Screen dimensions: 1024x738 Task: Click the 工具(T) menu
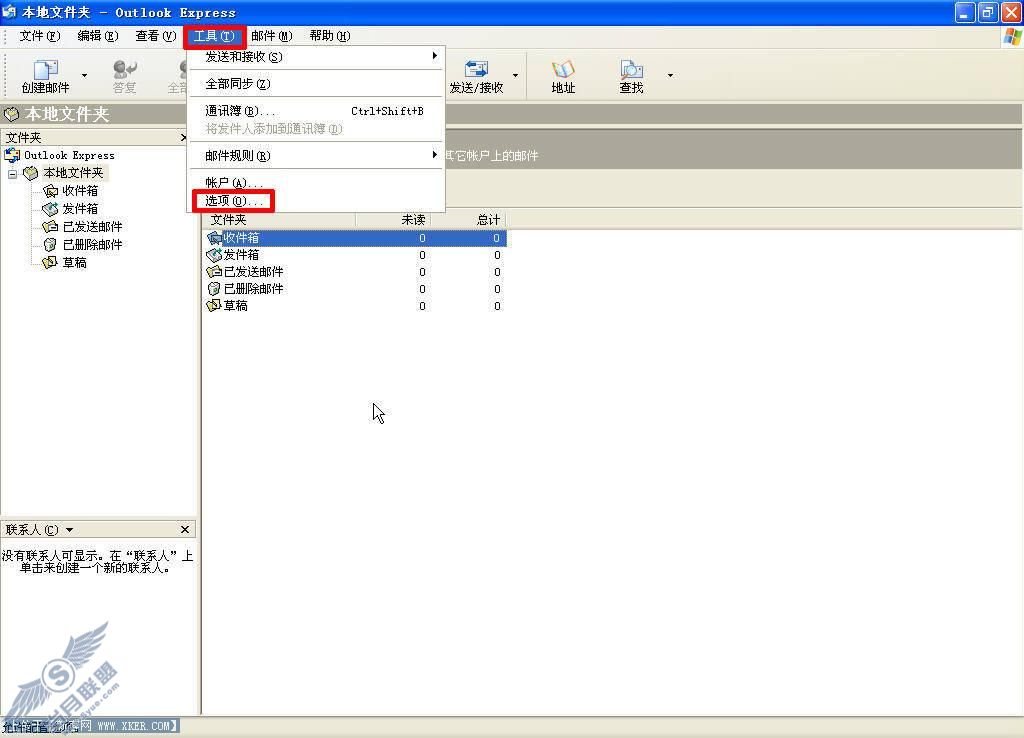(214, 36)
